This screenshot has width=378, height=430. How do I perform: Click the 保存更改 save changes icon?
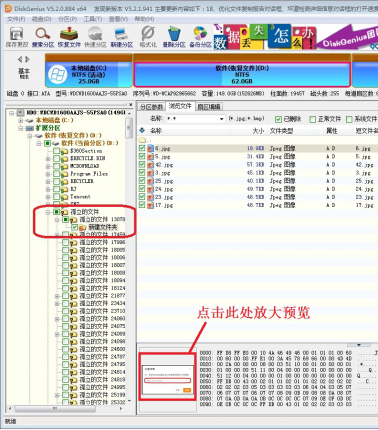(16, 37)
